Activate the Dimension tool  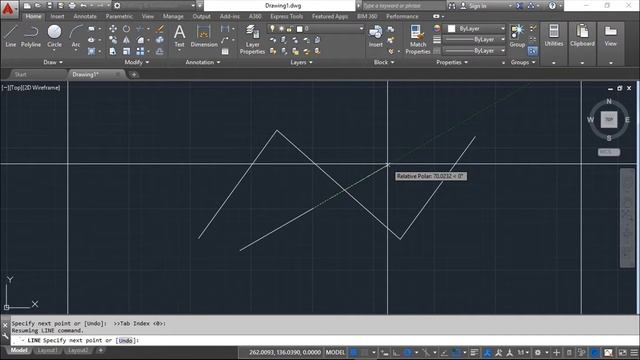tap(204, 36)
